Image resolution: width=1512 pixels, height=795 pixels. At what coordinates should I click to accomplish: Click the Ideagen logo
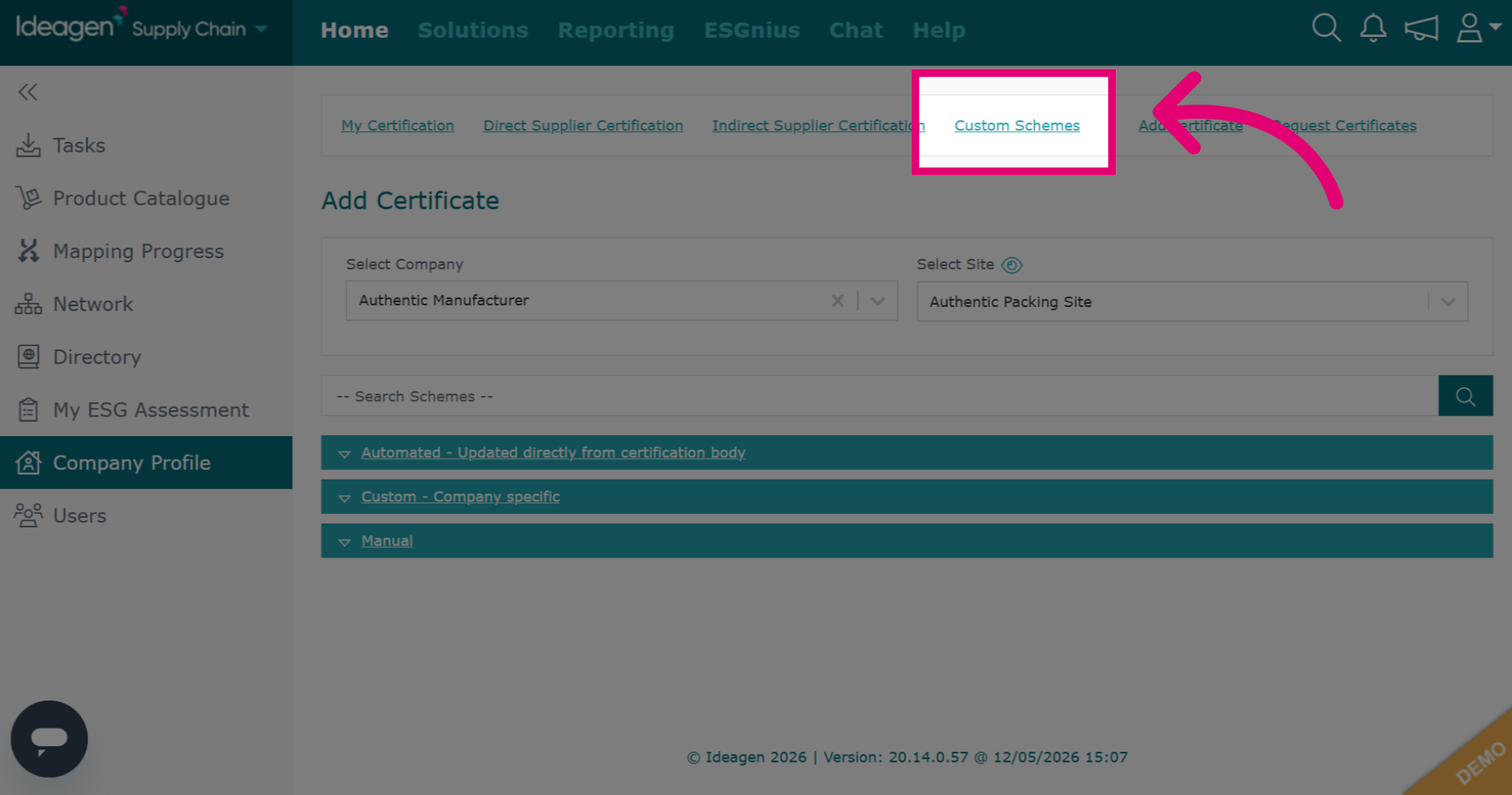pos(71,25)
